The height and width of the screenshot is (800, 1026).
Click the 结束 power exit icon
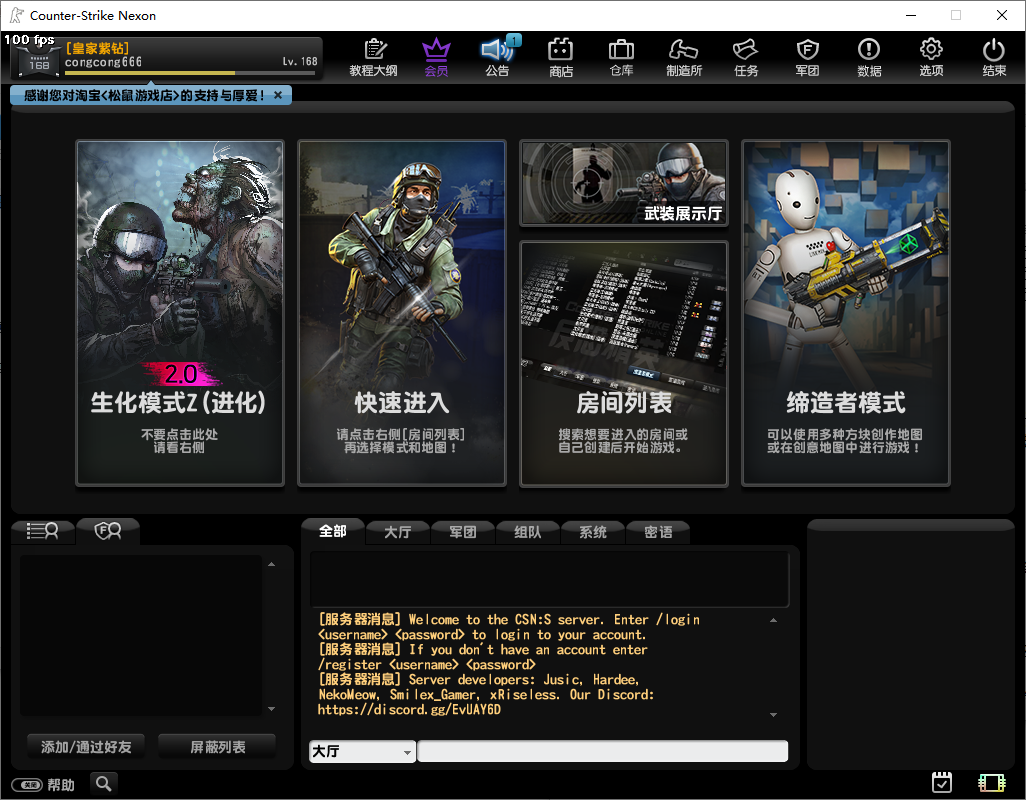(x=993, y=57)
